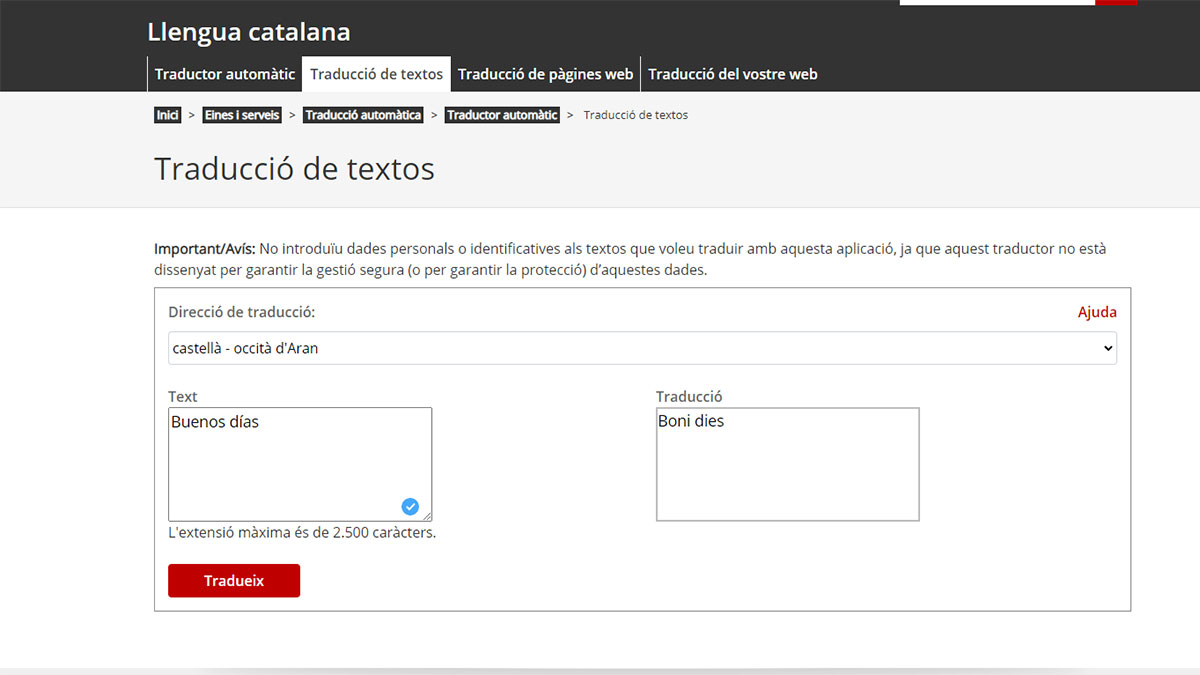Go to Traducció del vostre web tab
Viewport: 1200px width, 675px height.
tap(732, 74)
